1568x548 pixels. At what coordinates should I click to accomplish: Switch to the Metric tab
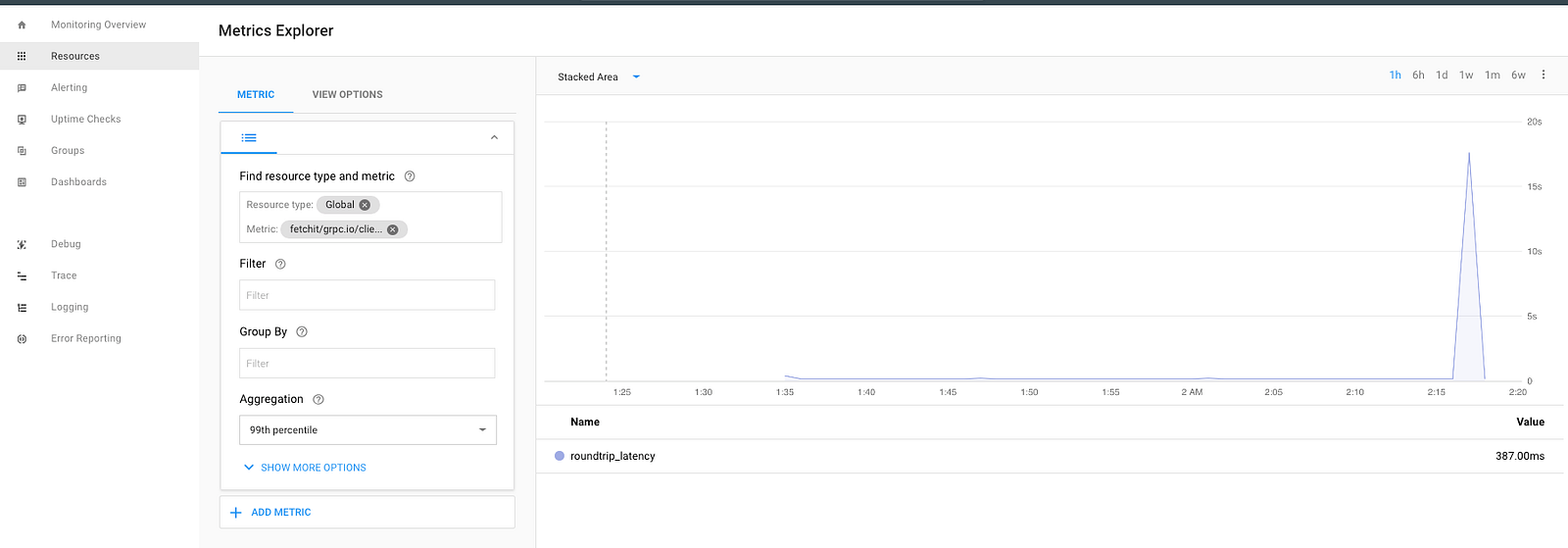[256, 94]
